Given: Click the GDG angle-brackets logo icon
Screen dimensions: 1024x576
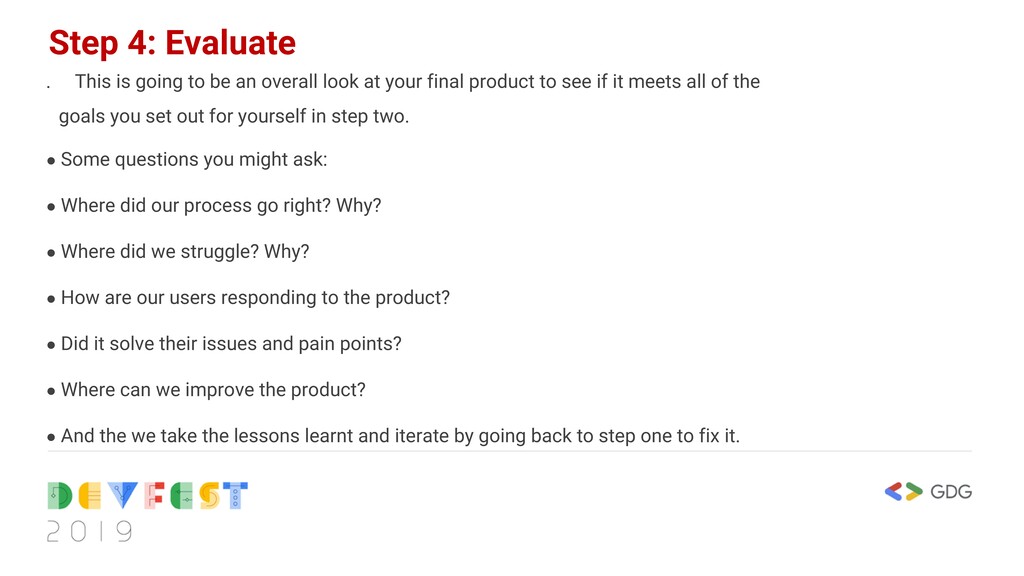Looking at the screenshot, I should 904,492.
